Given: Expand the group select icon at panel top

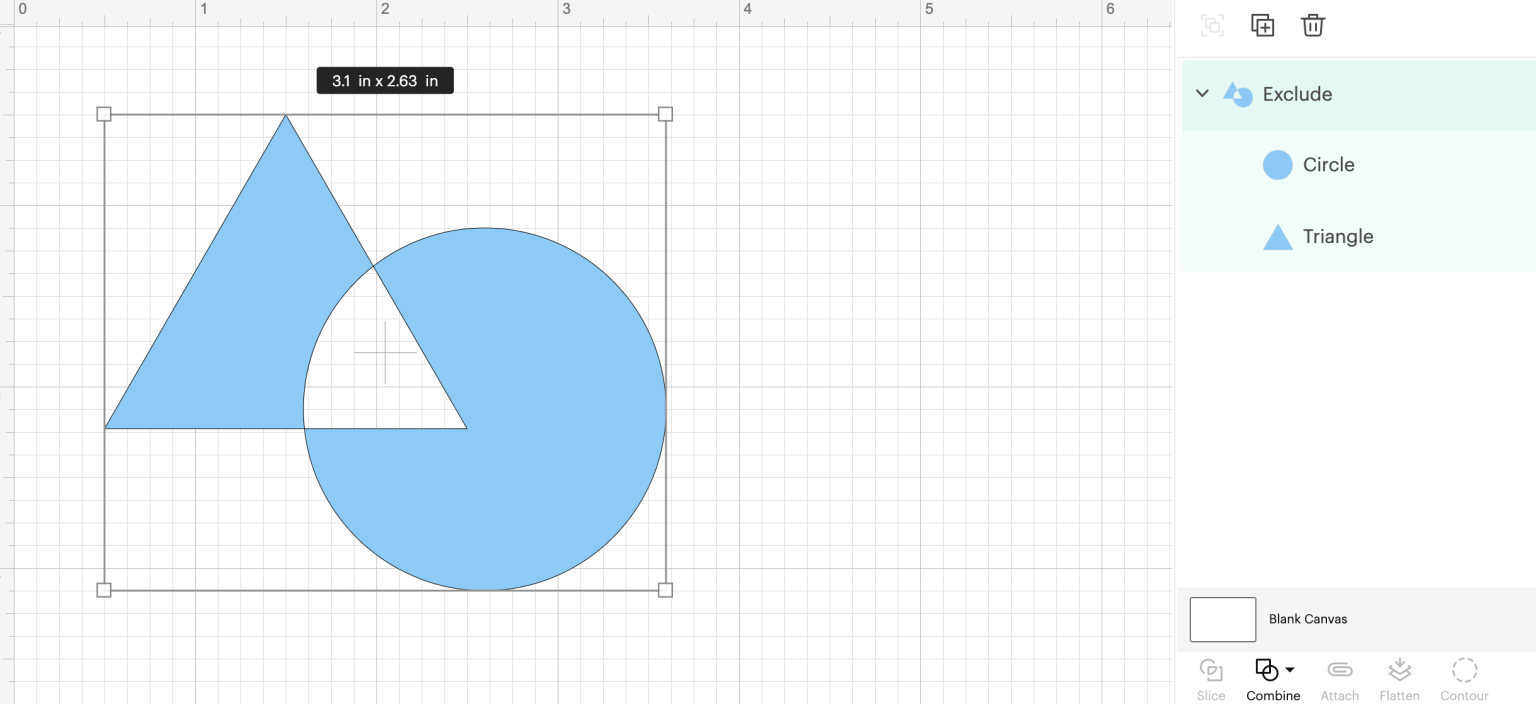Looking at the screenshot, I should 1211,25.
